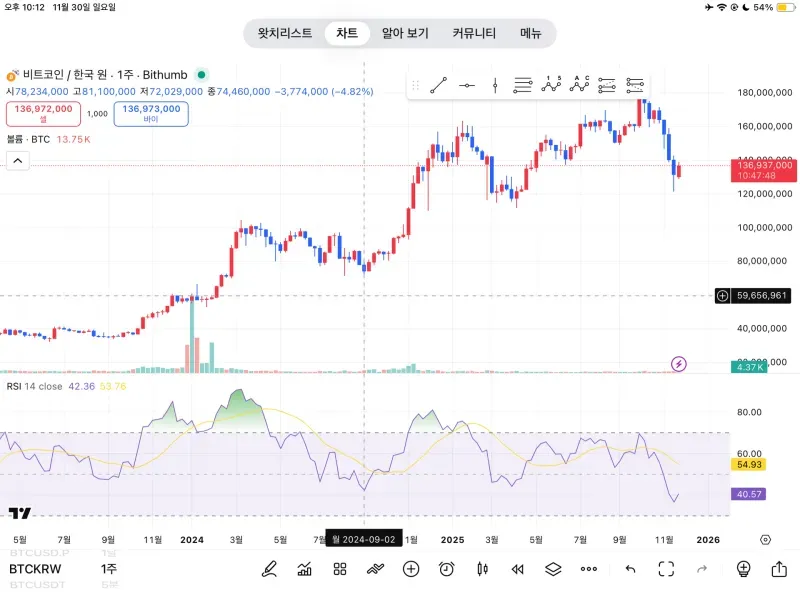800x600 pixels.
Task: Create a price alert with clock icon
Action: point(446,569)
